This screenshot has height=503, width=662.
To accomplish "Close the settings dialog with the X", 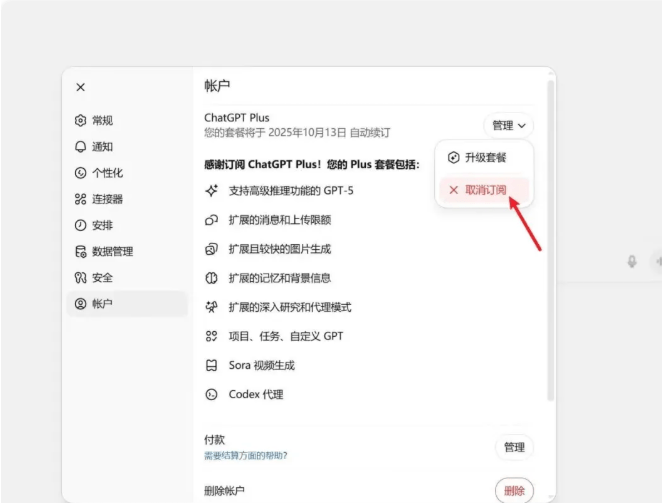I will coord(80,87).
